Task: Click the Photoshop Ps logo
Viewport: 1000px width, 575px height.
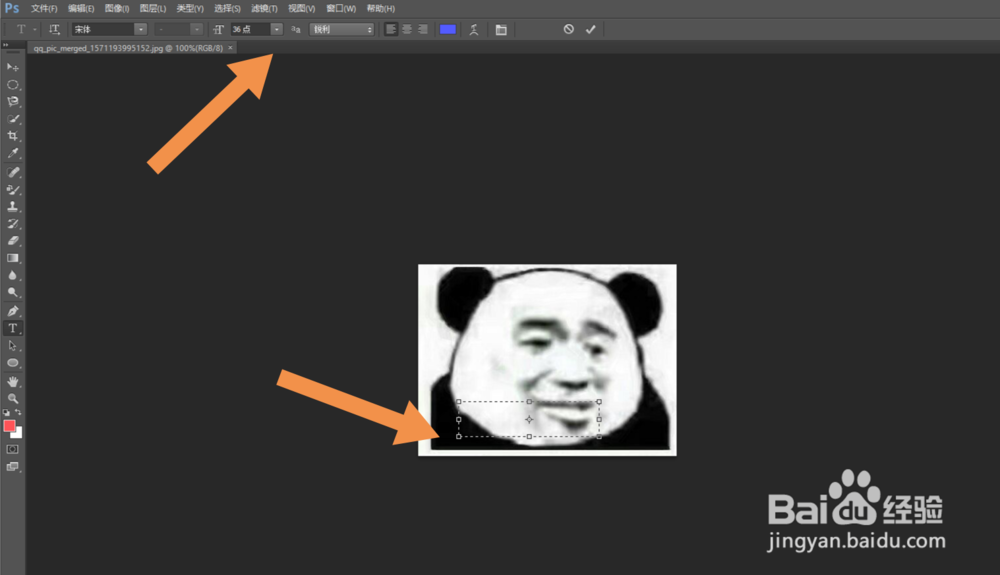Action: (11, 8)
